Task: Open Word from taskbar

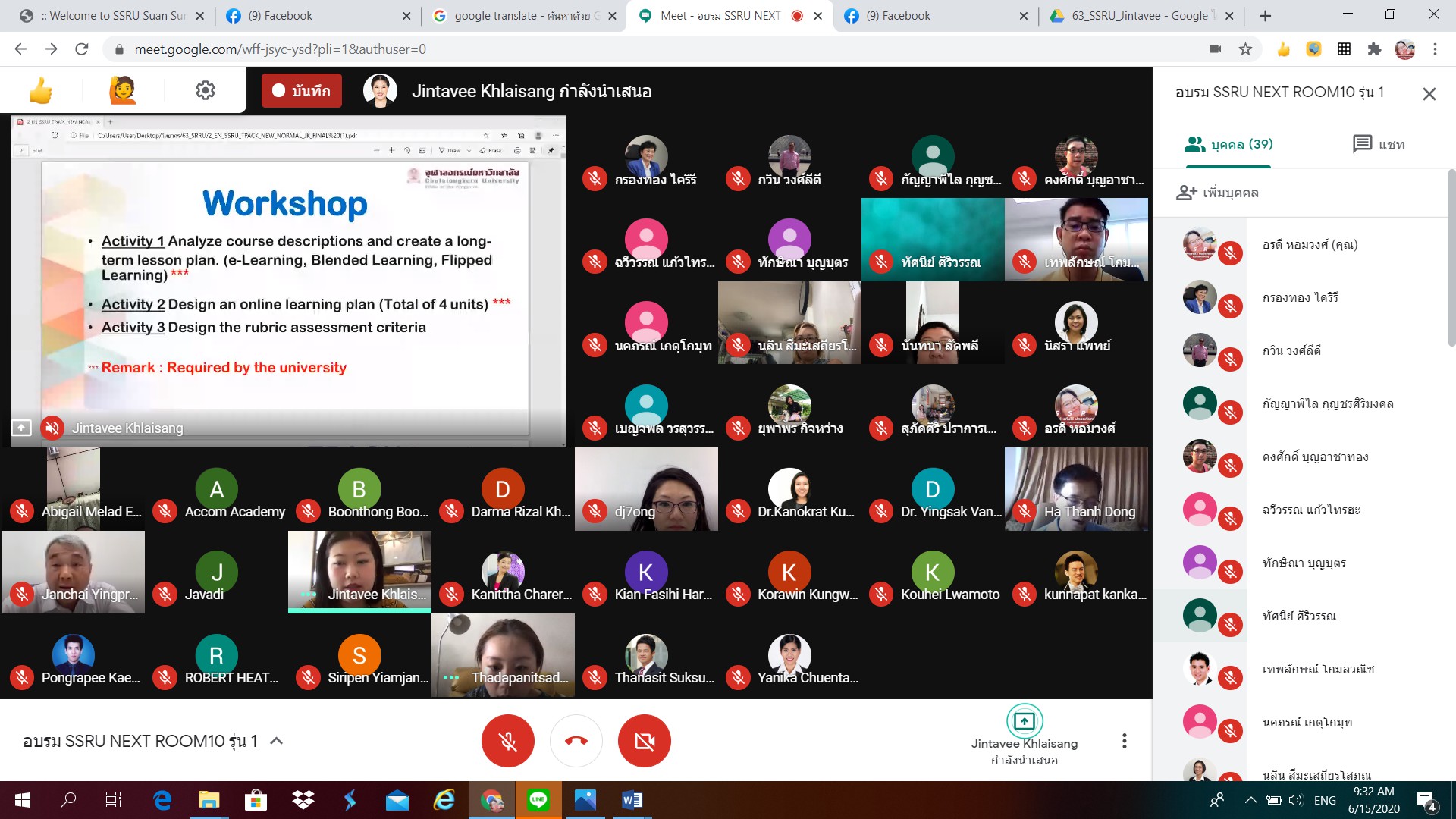Action: coord(632,800)
